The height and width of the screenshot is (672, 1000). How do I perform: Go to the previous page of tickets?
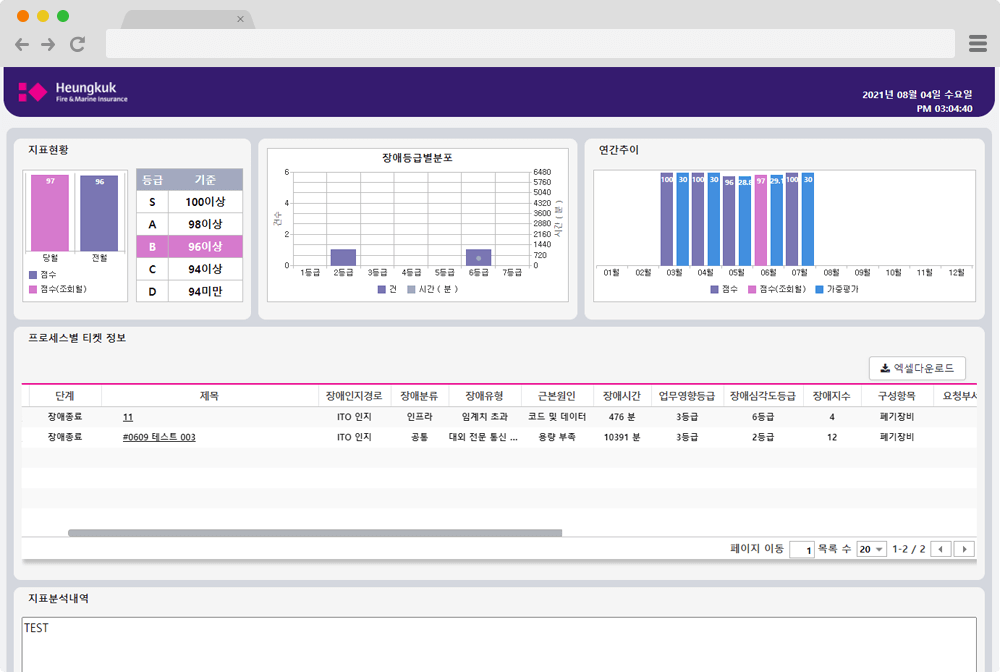click(x=941, y=549)
